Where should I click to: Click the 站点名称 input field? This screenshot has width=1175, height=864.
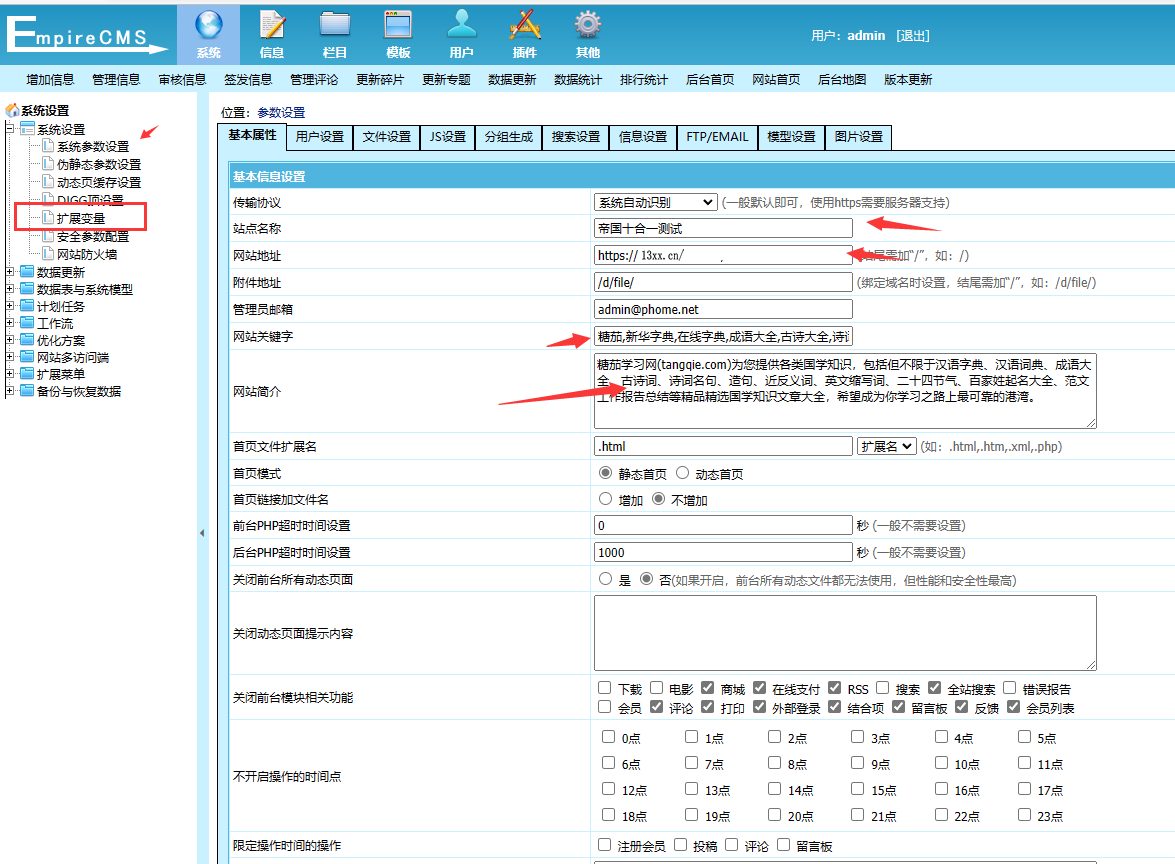tap(723, 228)
